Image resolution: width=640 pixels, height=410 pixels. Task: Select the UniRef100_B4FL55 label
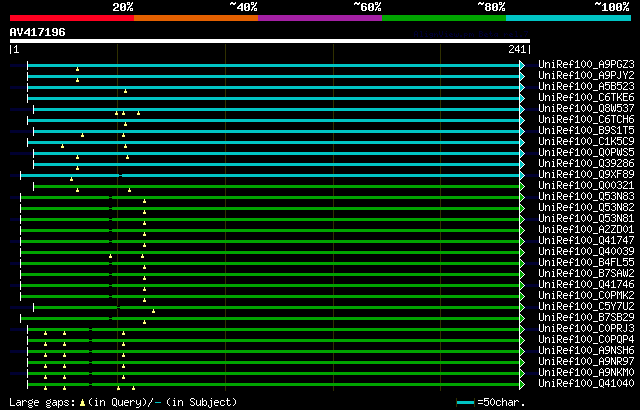point(586,262)
